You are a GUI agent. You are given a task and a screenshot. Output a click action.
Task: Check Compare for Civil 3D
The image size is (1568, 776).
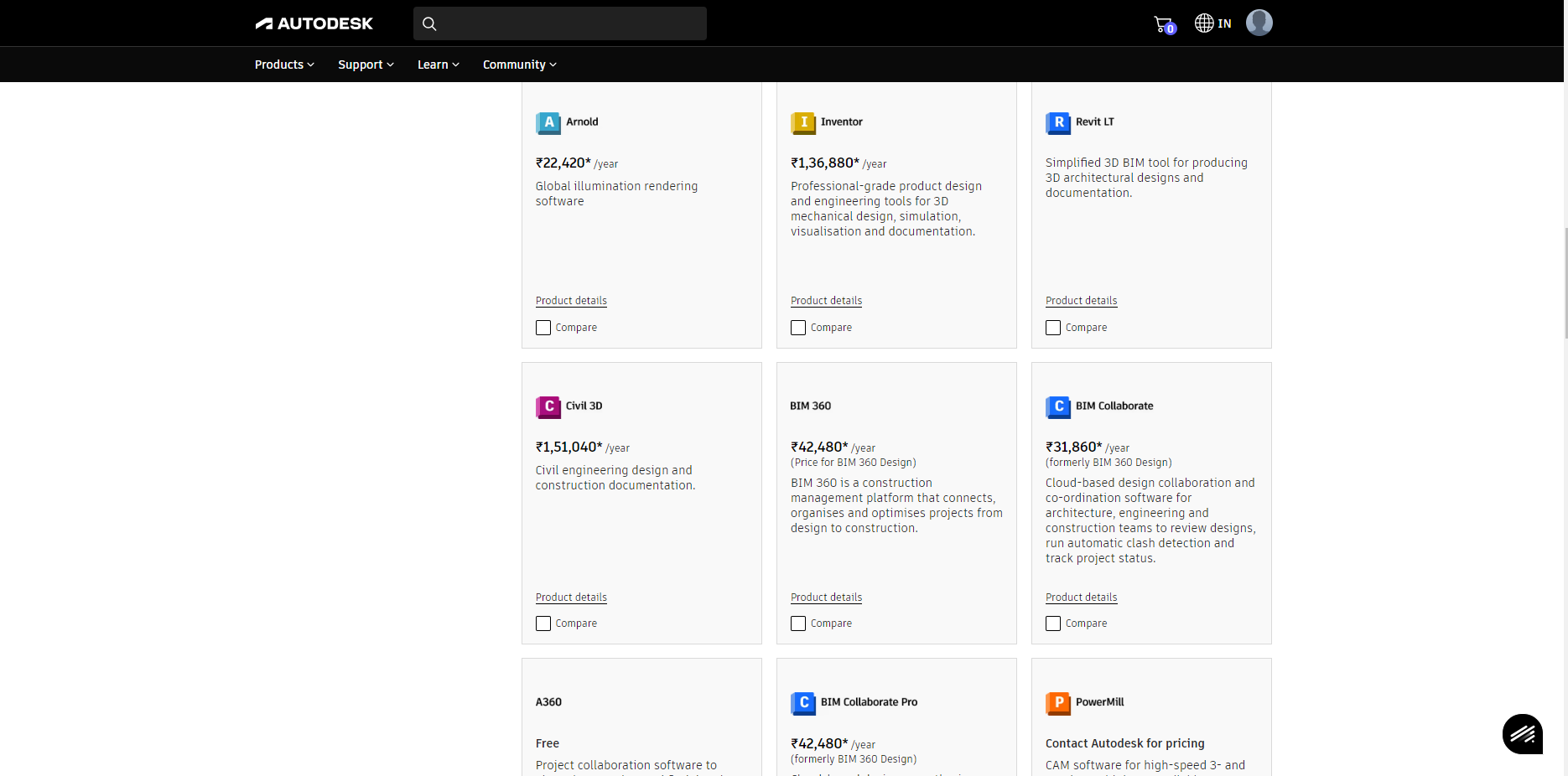point(543,623)
